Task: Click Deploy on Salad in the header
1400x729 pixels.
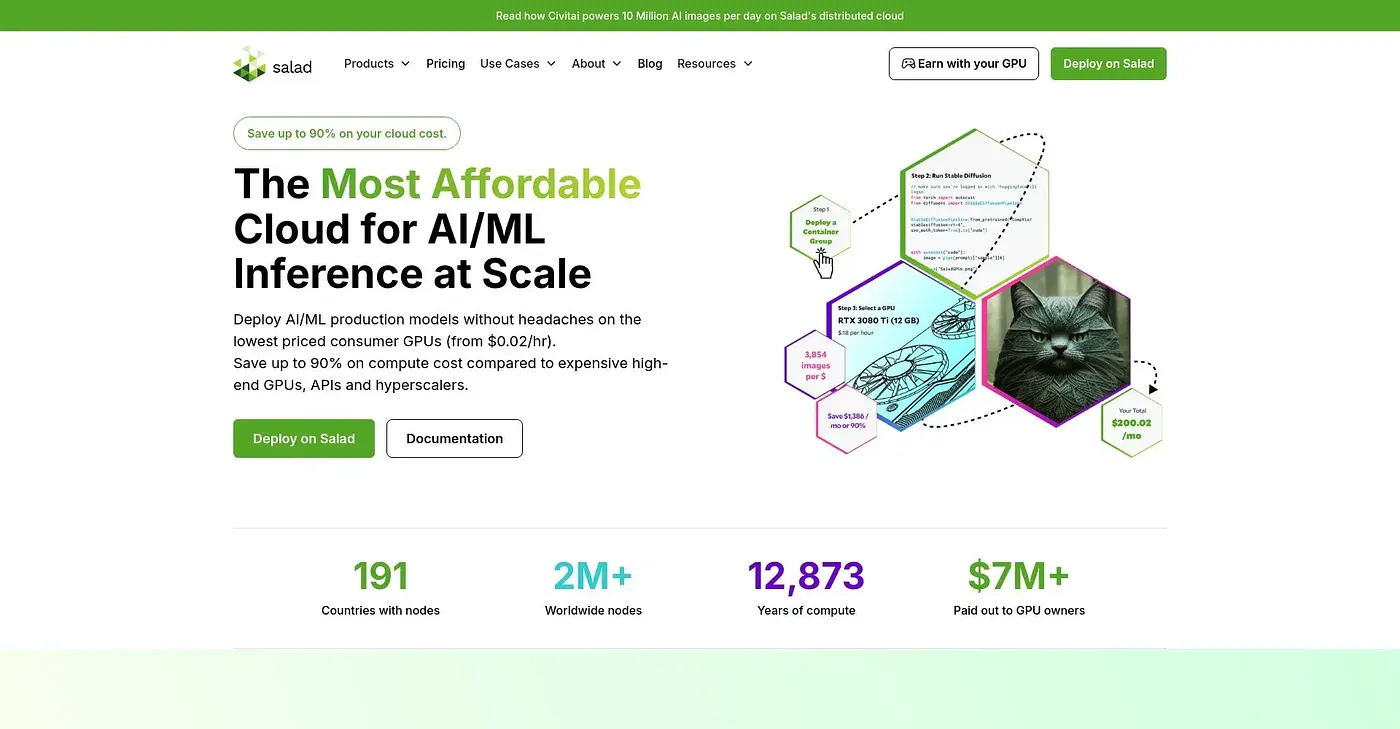Action: pos(1108,64)
